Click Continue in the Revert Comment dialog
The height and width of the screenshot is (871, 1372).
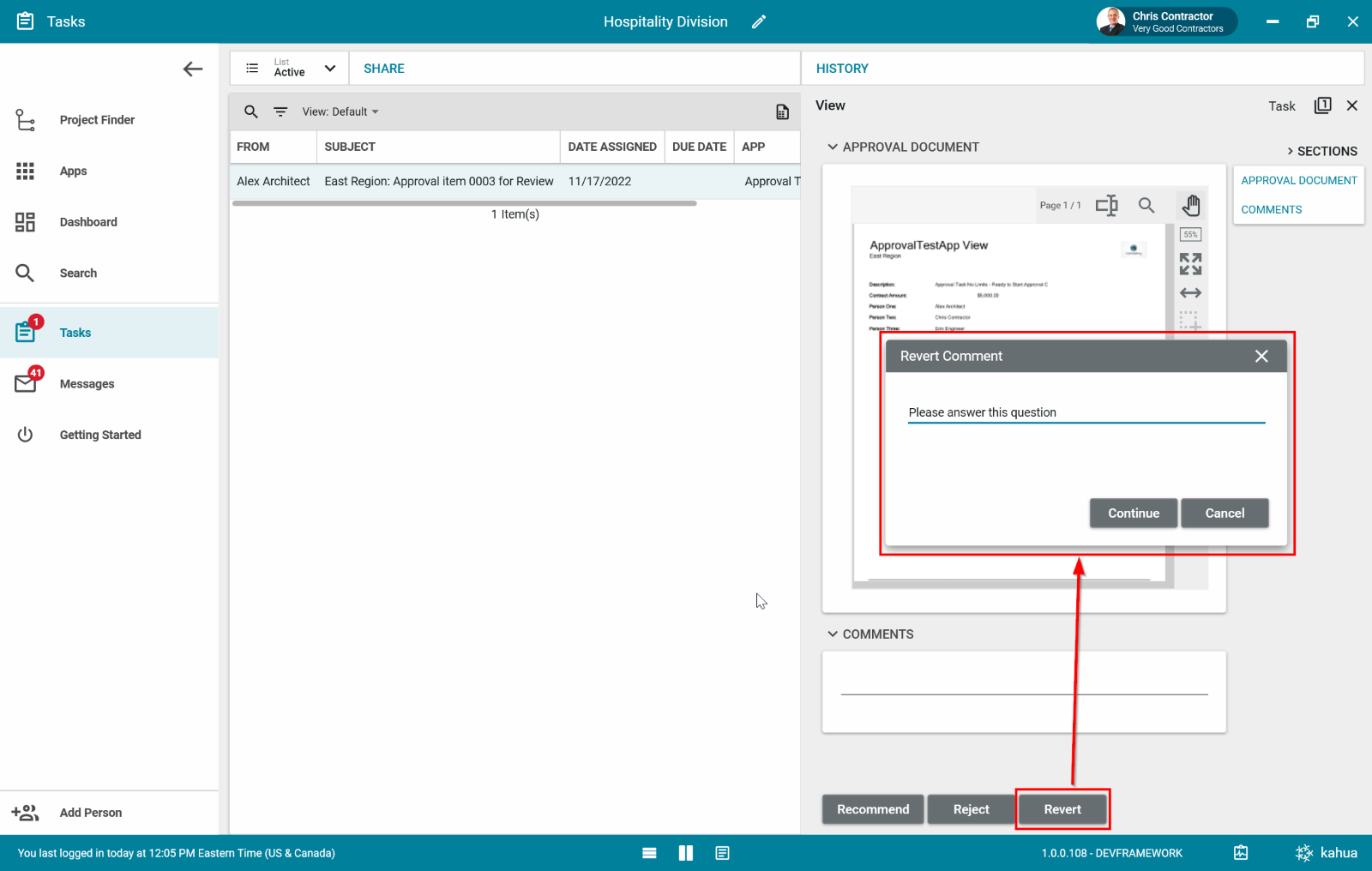click(x=1133, y=514)
